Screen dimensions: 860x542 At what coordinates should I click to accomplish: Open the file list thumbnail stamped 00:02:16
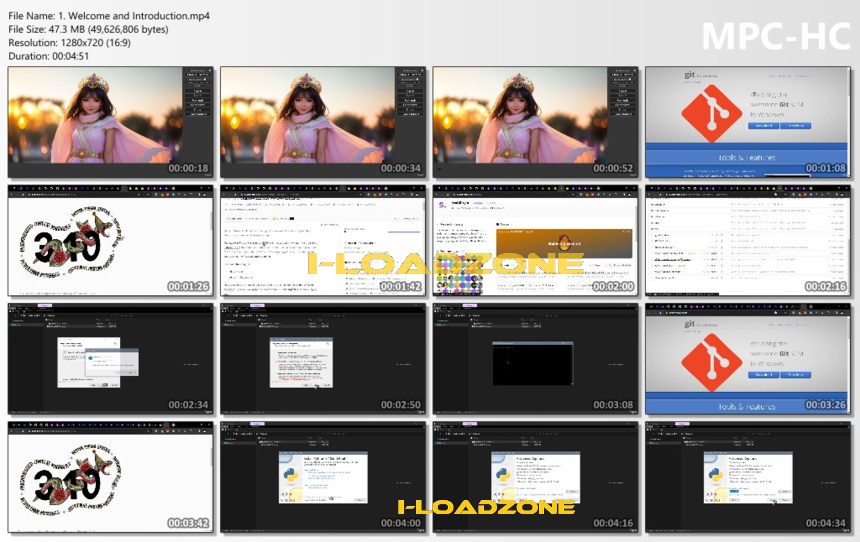tap(748, 240)
